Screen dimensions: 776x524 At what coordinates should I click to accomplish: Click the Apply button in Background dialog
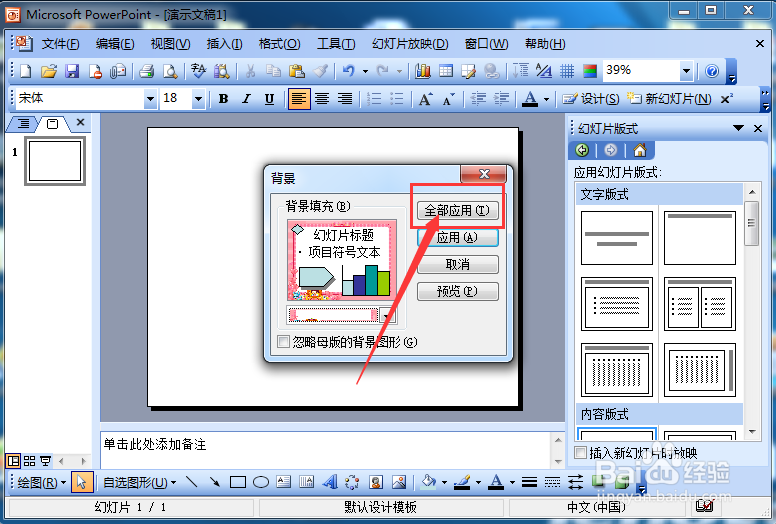tap(457, 237)
